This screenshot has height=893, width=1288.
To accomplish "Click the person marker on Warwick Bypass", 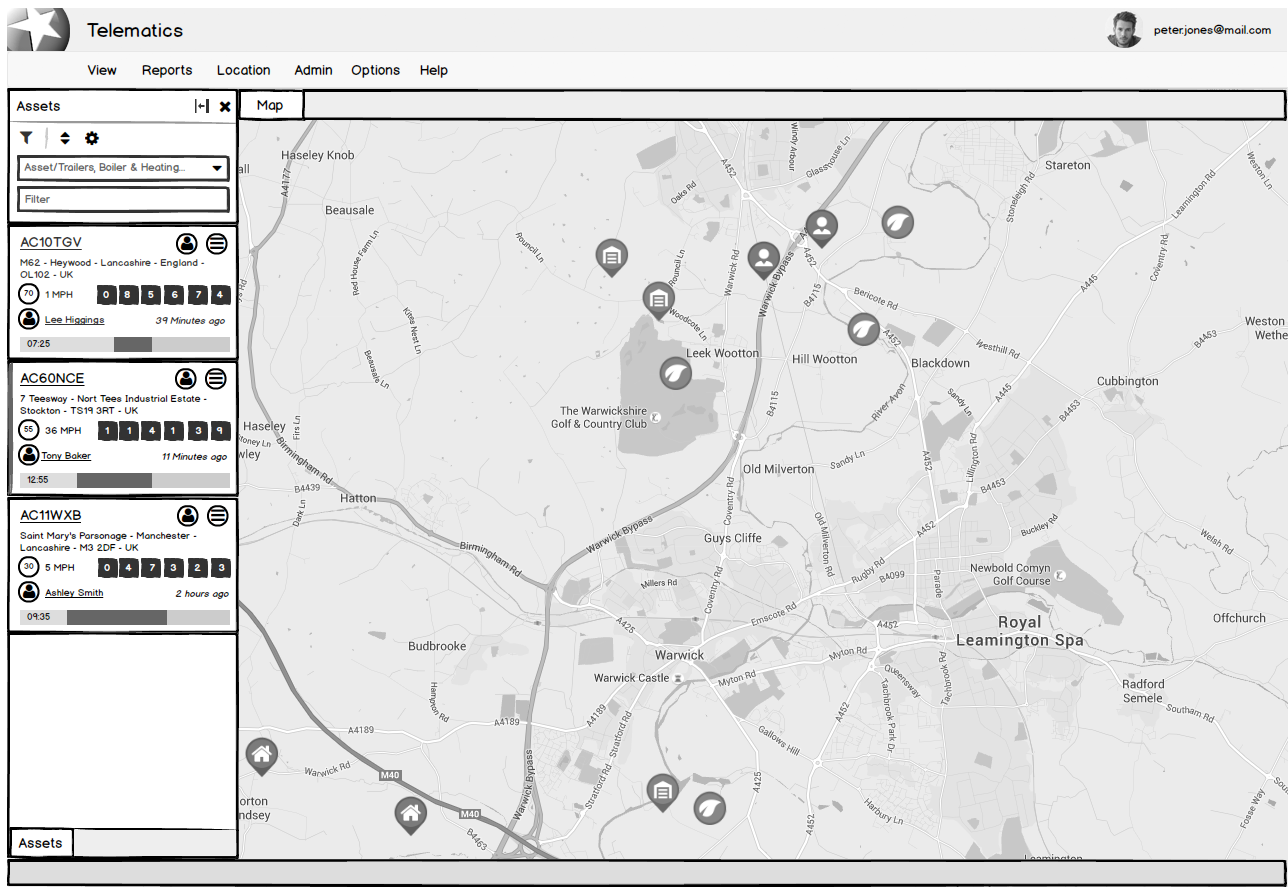I will 764,261.
